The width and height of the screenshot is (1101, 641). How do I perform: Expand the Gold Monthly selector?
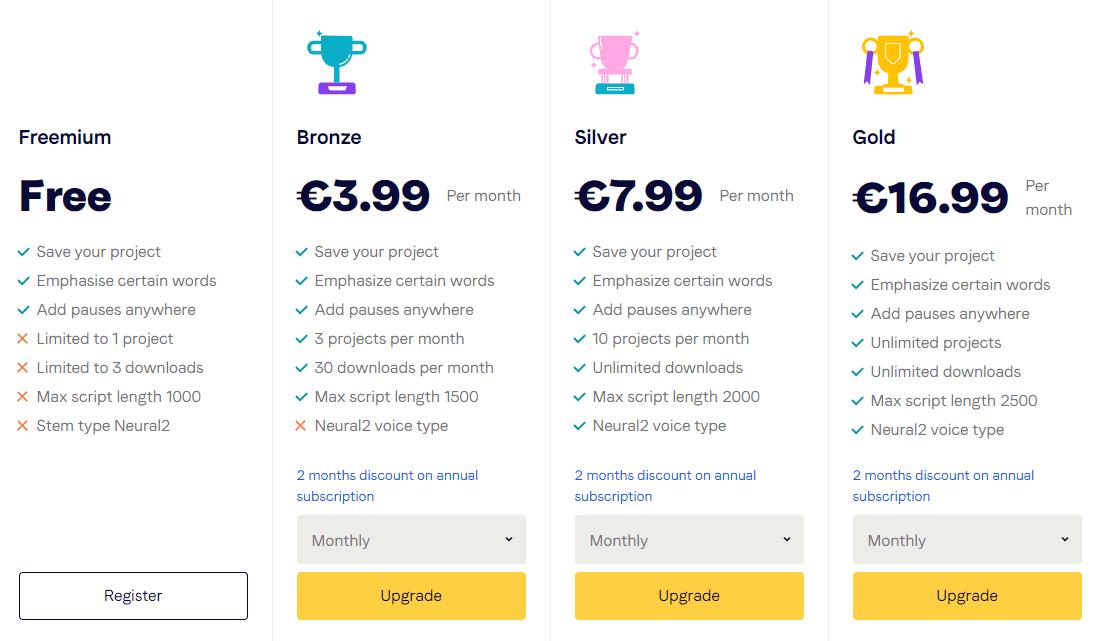(966, 540)
